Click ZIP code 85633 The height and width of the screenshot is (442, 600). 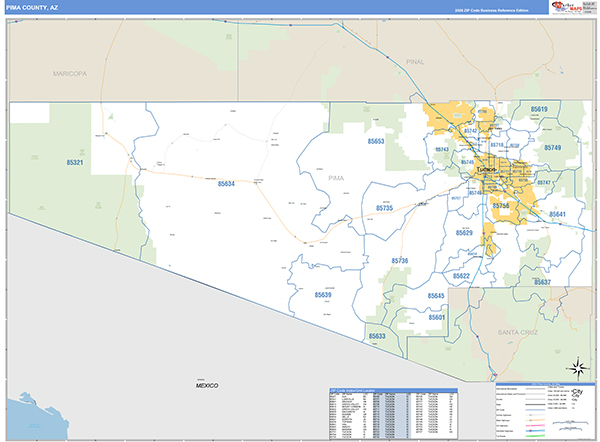[377, 336]
